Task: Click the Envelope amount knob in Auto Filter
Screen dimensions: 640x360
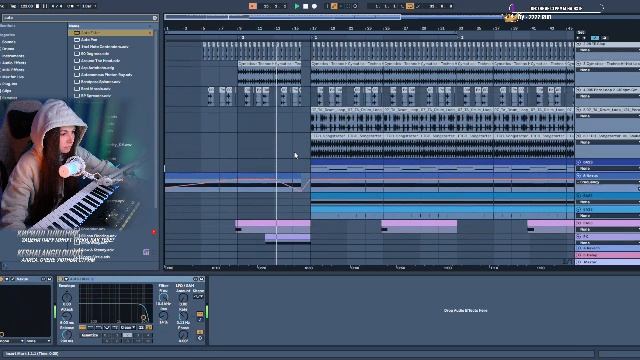Action: (x=67, y=298)
